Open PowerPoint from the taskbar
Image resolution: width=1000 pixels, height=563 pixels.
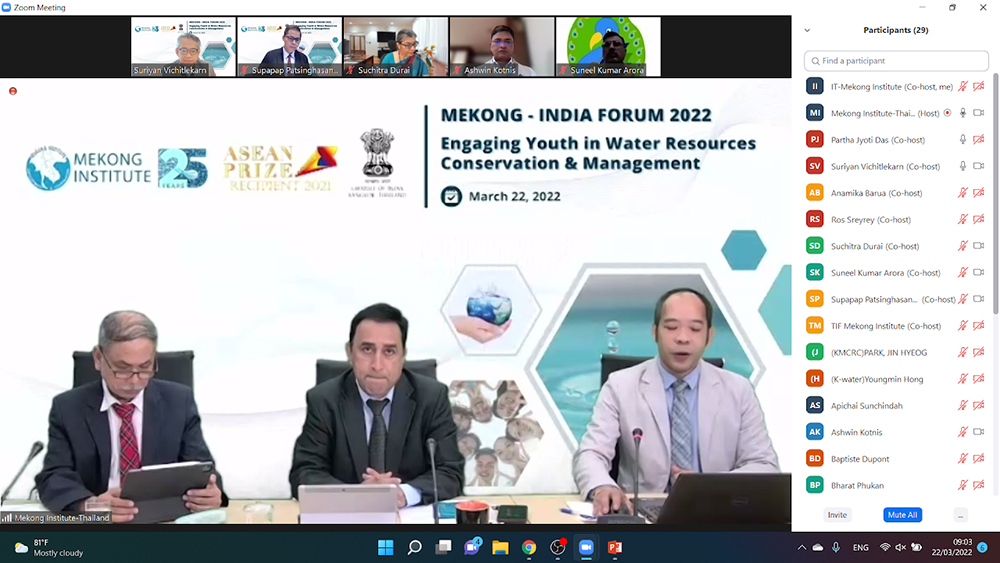(615, 547)
